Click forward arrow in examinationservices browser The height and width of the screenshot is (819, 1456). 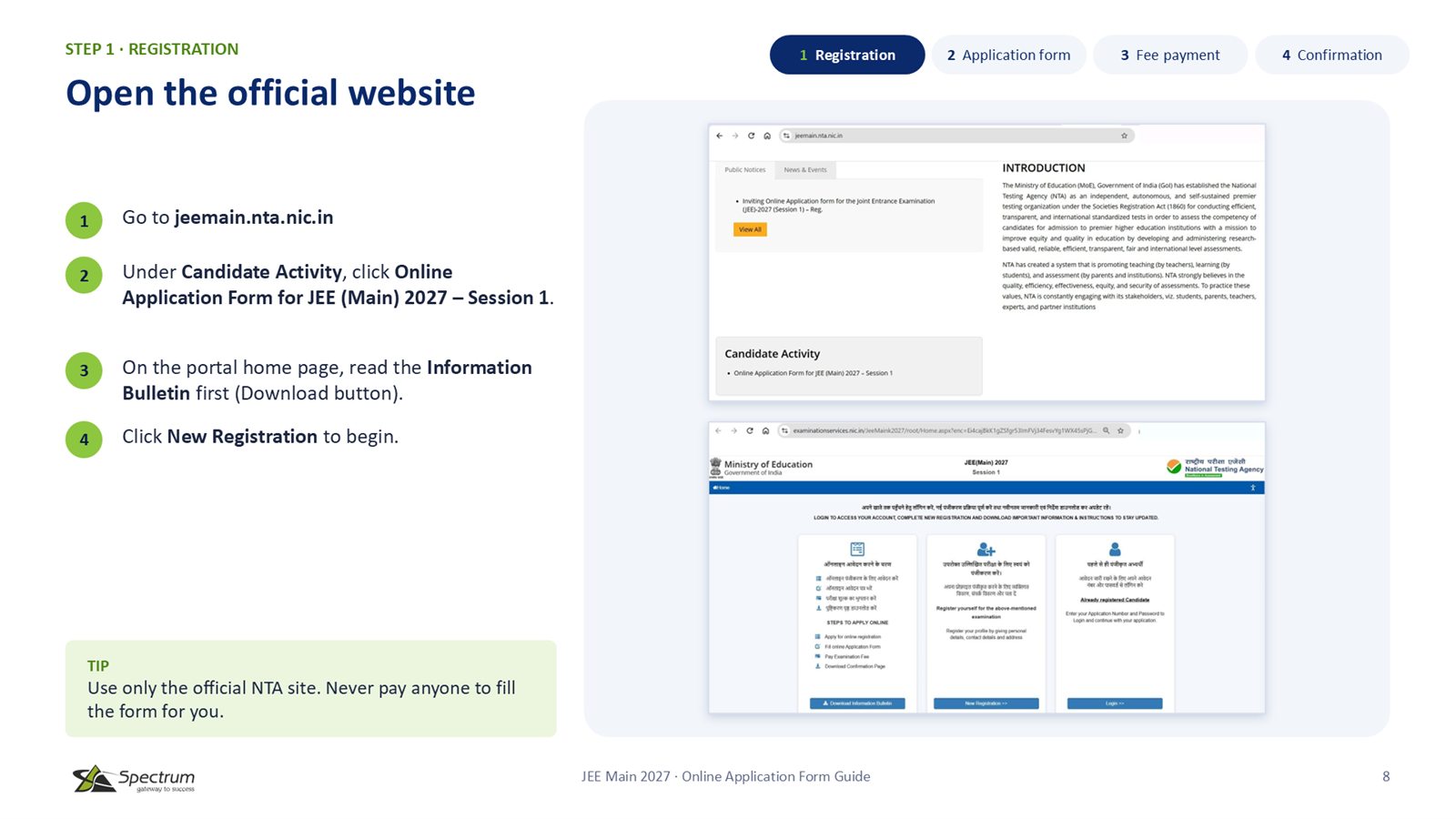(x=733, y=430)
